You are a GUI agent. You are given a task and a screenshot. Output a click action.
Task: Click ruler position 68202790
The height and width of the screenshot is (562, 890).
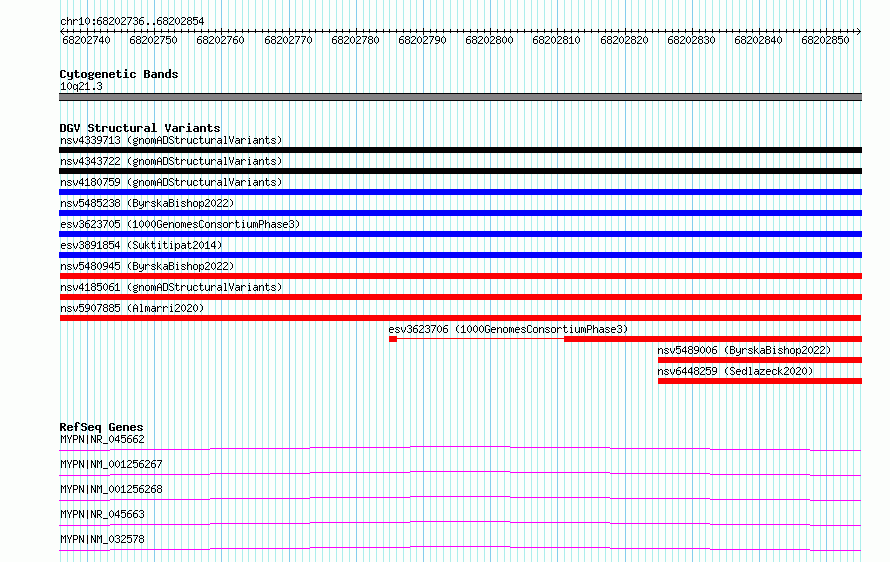click(x=422, y=40)
